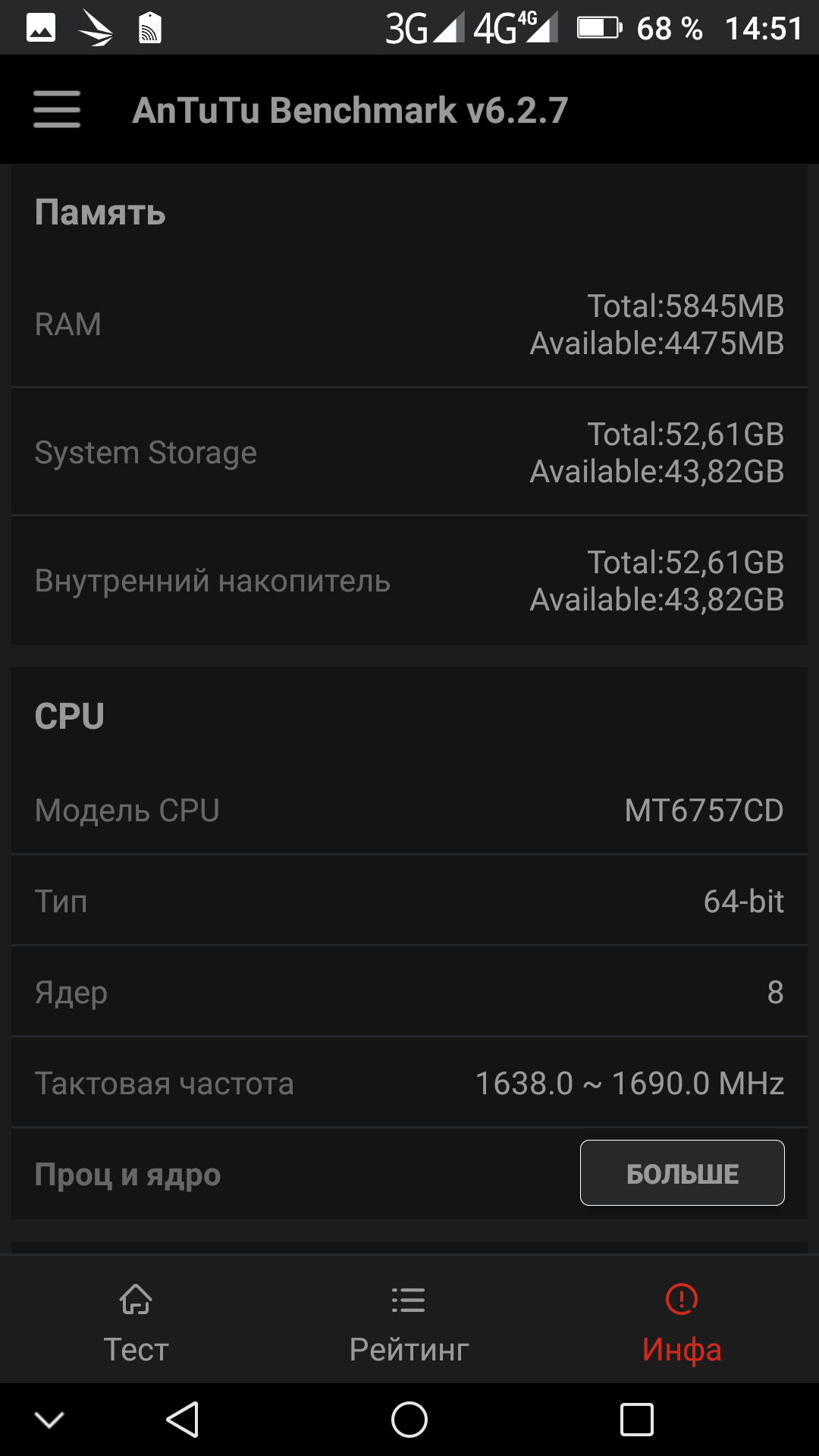The image size is (819, 1456).
Task: Tap the AnTuTu Benchmark v6.2.7 title
Action: [x=350, y=110]
